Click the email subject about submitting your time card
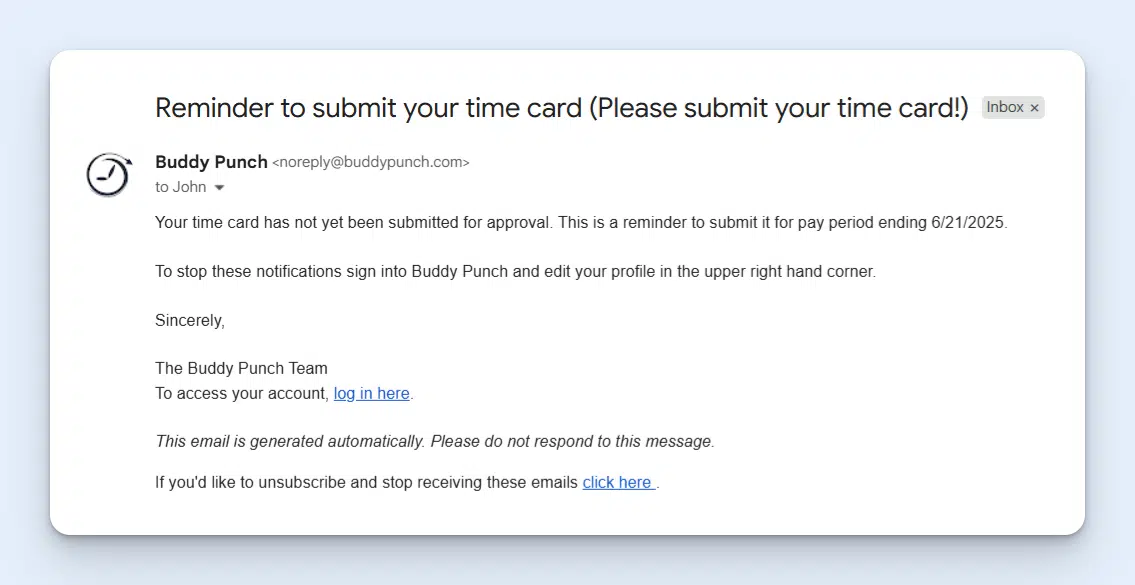The width and height of the screenshot is (1135, 585). tap(561, 108)
